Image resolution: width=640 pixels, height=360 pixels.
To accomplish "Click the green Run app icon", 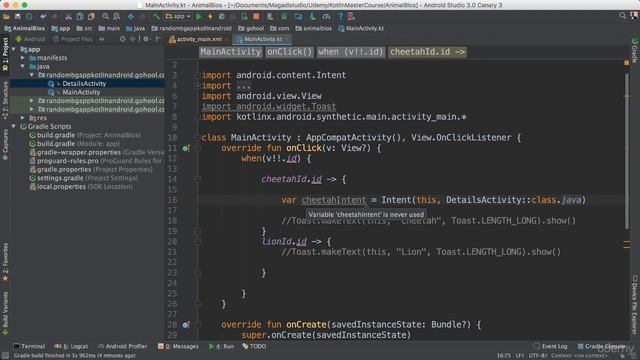I will (199, 17).
